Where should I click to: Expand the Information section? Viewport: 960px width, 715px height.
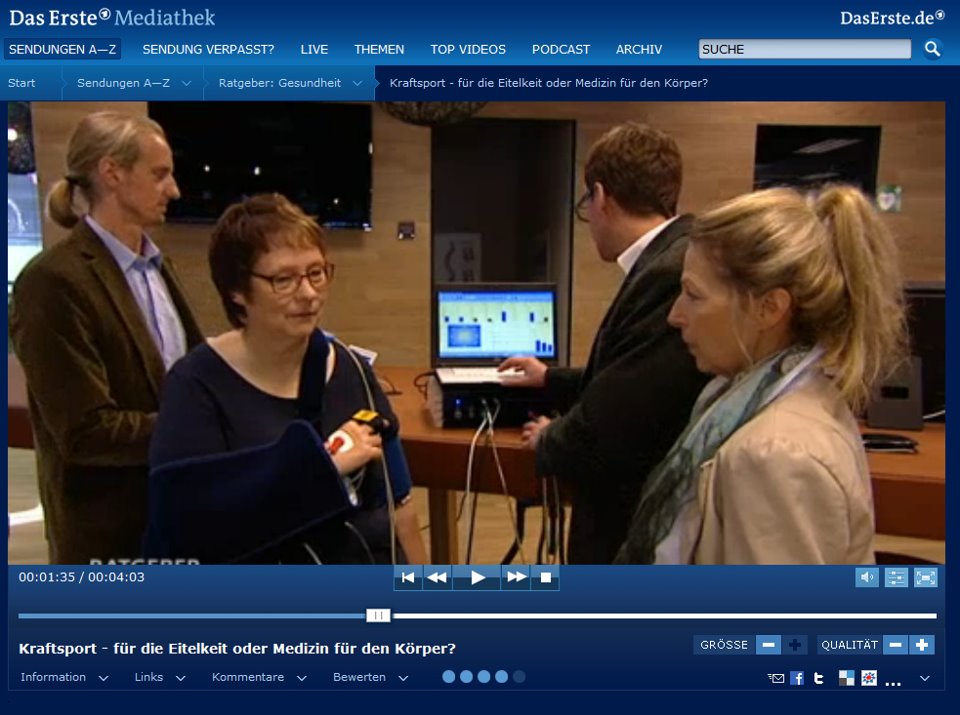64,677
